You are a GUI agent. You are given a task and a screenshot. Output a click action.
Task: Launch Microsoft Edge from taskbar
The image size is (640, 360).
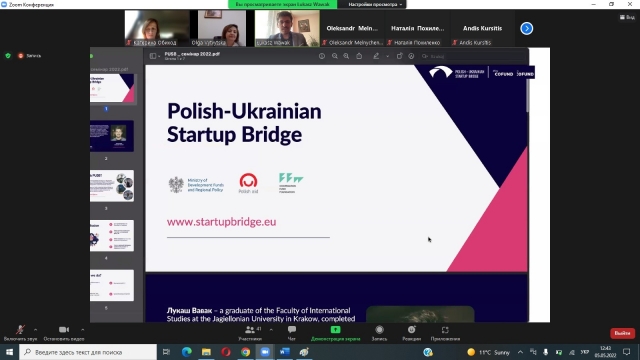click(x=187, y=352)
